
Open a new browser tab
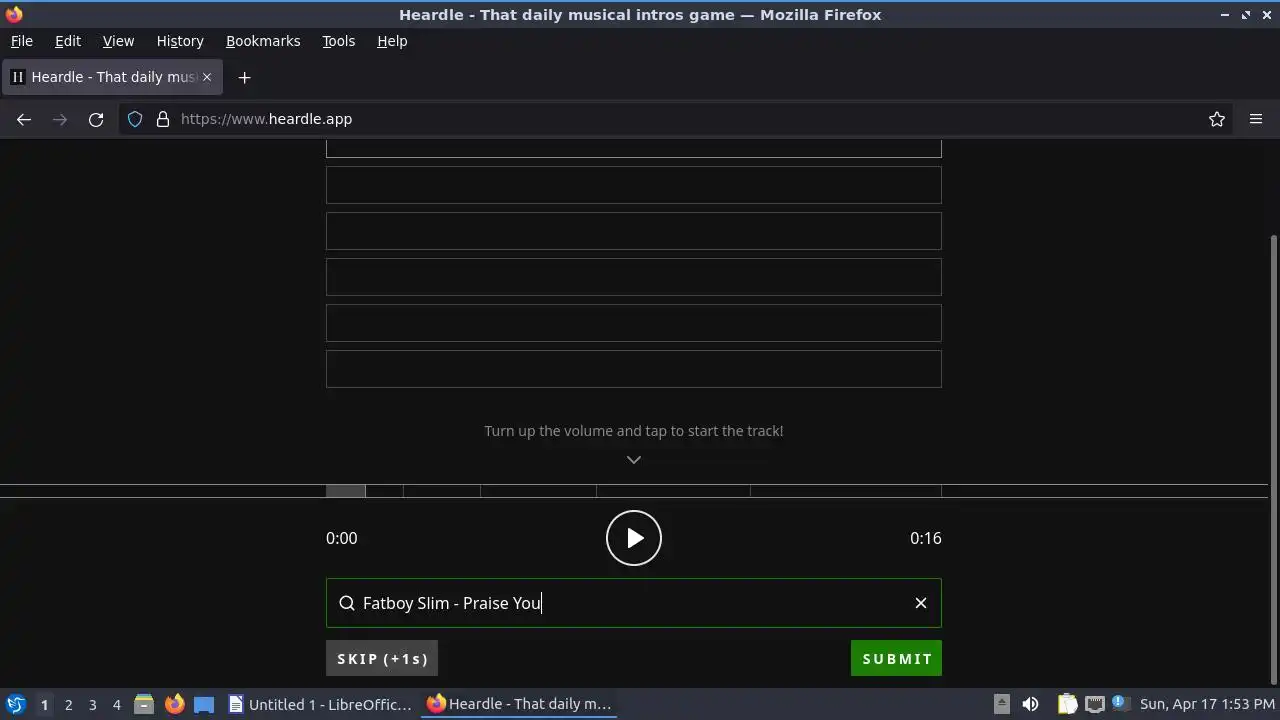pyautogui.click(x=244, y=77)
